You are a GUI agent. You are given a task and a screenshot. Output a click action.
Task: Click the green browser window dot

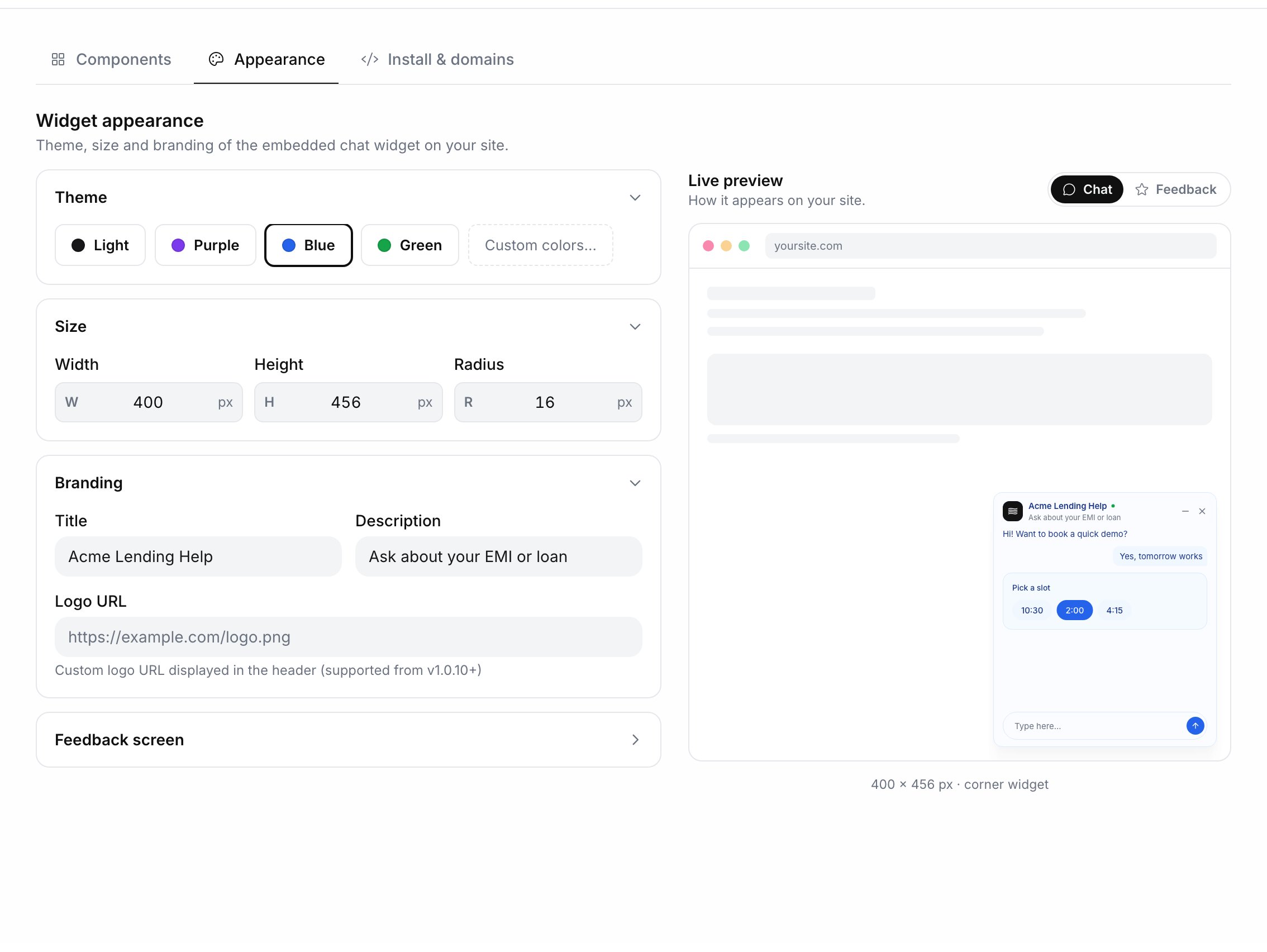coord(744,246)
